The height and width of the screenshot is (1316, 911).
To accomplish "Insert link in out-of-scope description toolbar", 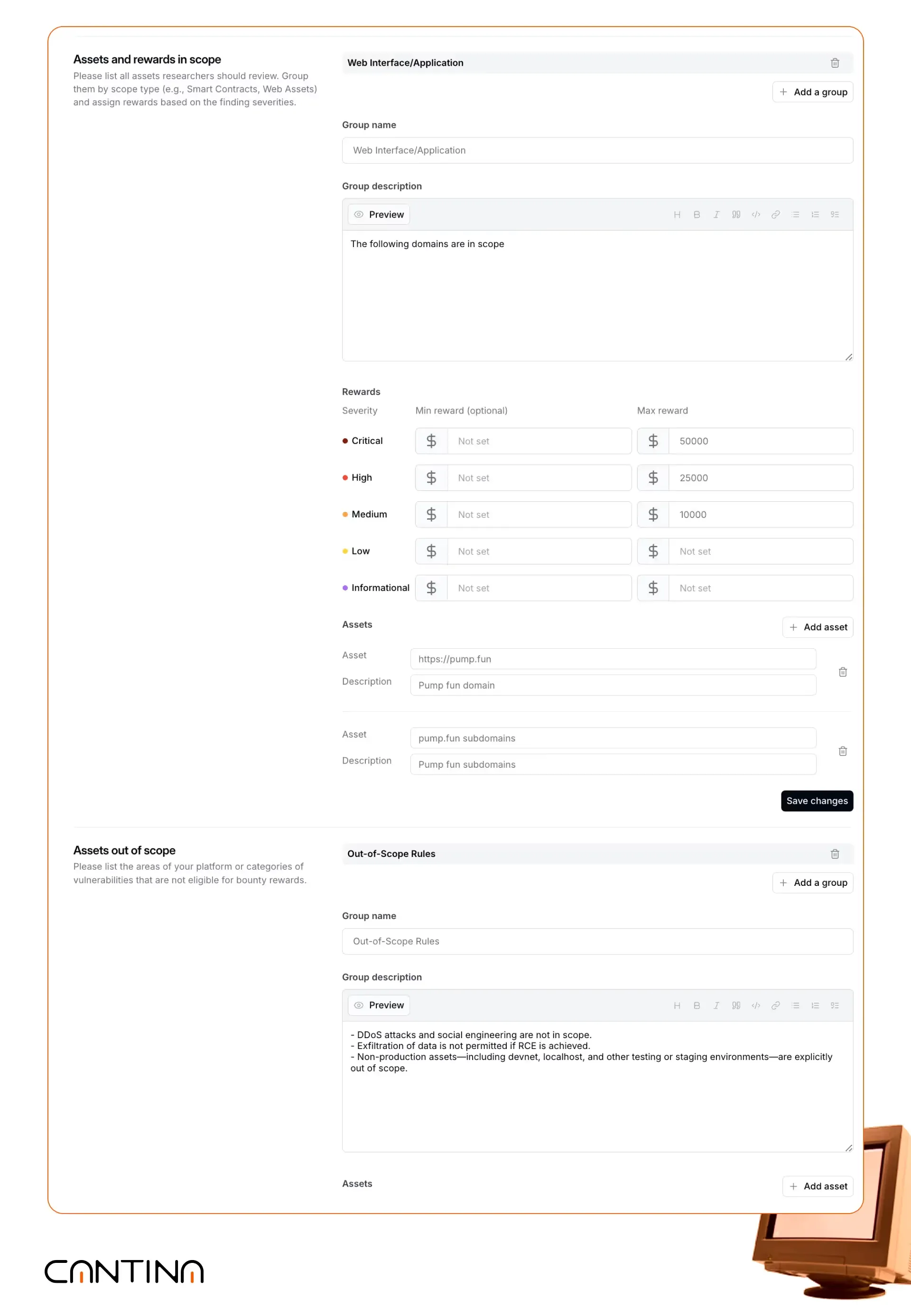I will 776,1006.
